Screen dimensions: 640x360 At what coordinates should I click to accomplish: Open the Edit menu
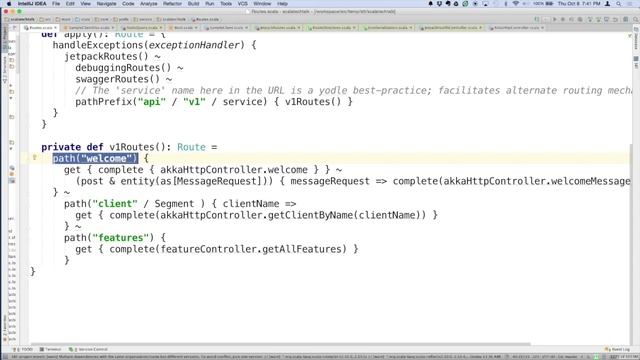(70, 4)
